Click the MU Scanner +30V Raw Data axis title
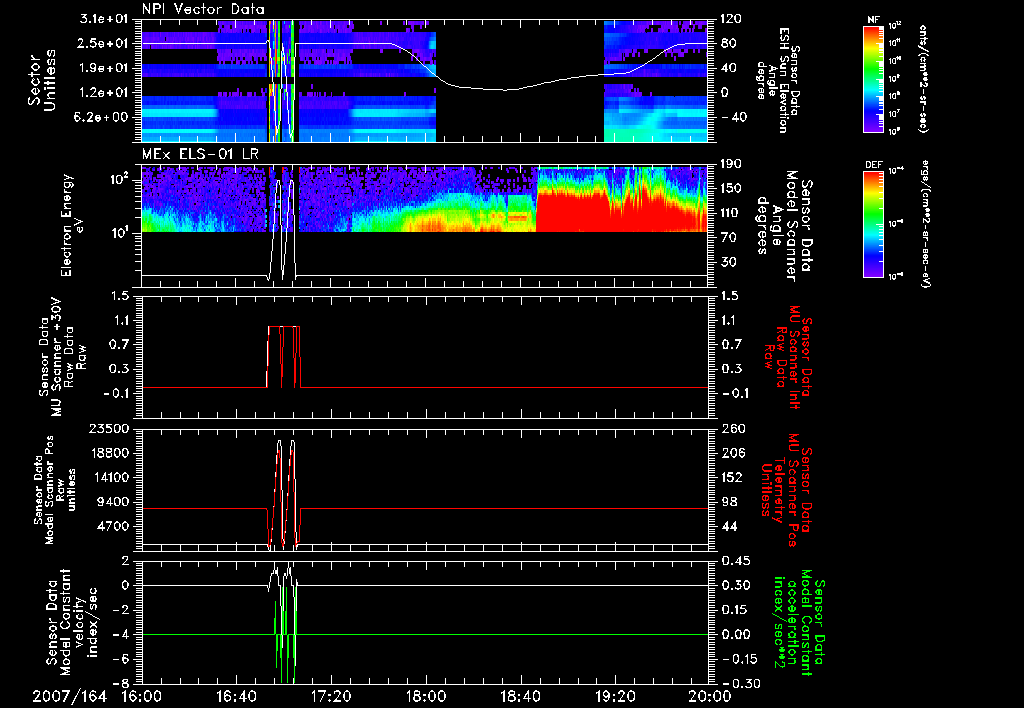The image size is (1024, 708). 61,357
